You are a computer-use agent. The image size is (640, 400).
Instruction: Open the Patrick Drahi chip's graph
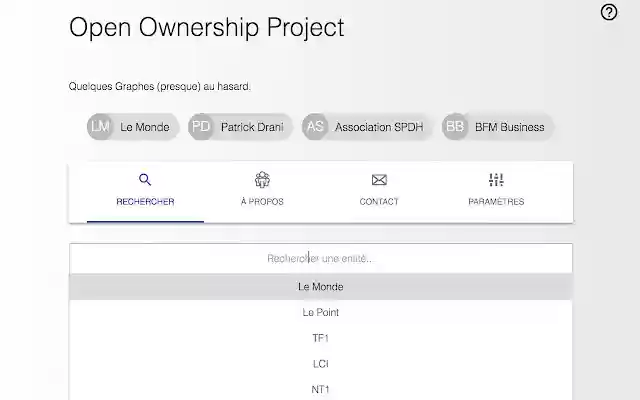click(240, 127)
